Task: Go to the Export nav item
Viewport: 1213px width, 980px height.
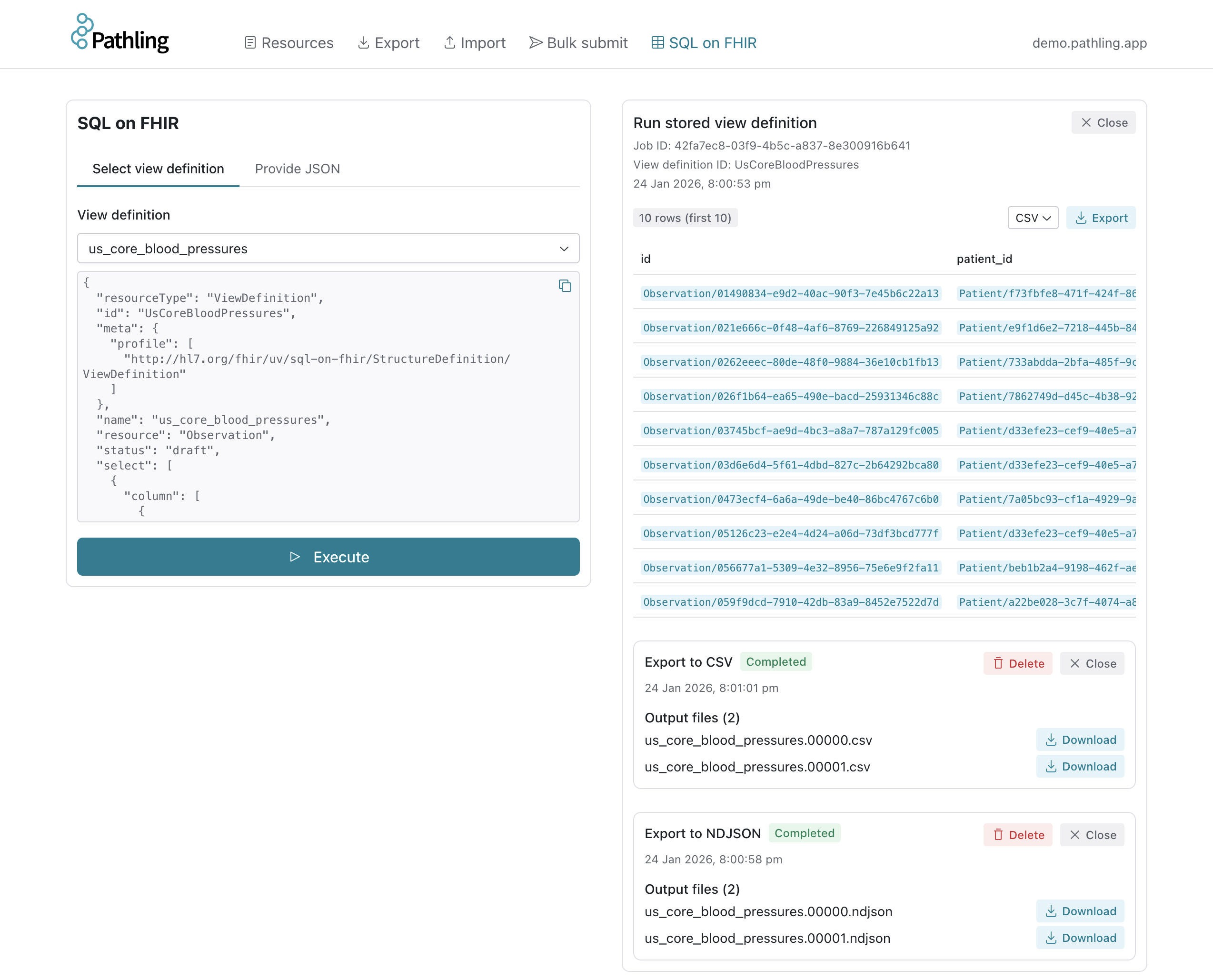Action: (389, 43)
